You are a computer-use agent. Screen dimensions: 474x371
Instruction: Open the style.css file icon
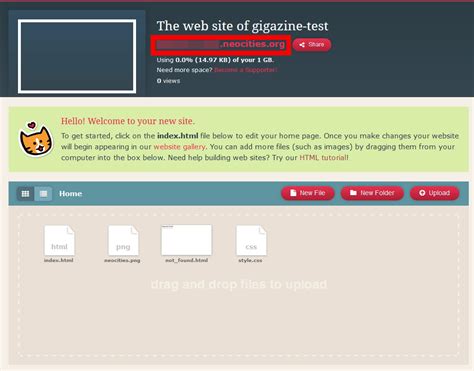click(251, 241)
